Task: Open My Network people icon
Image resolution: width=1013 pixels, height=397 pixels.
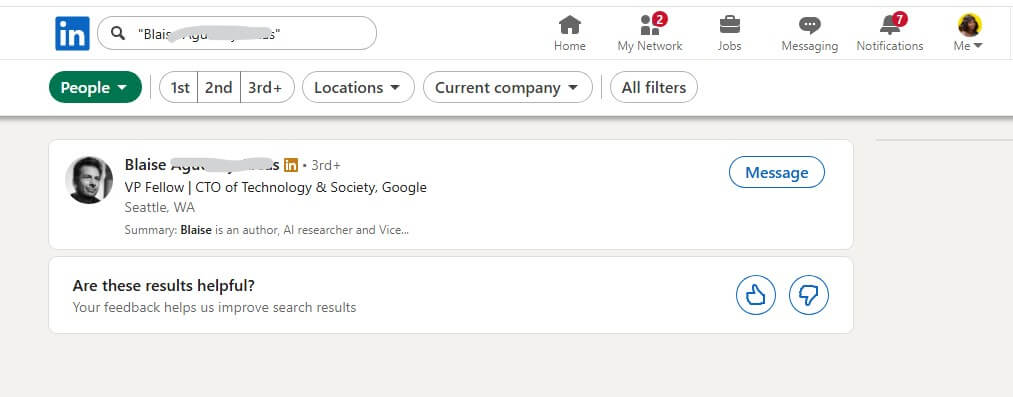Action: click(x=649, y=25)
